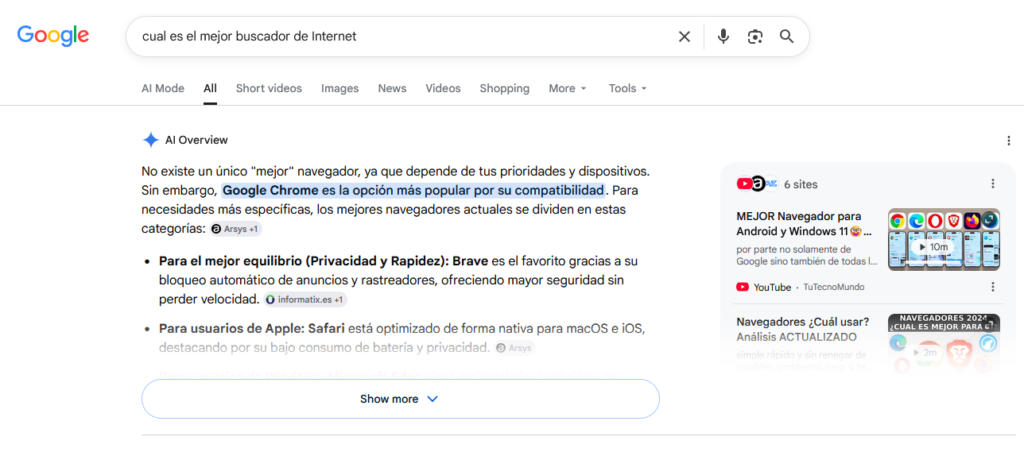
Task: Click the Safari bullet paragraph text
Action: point(402,338)
